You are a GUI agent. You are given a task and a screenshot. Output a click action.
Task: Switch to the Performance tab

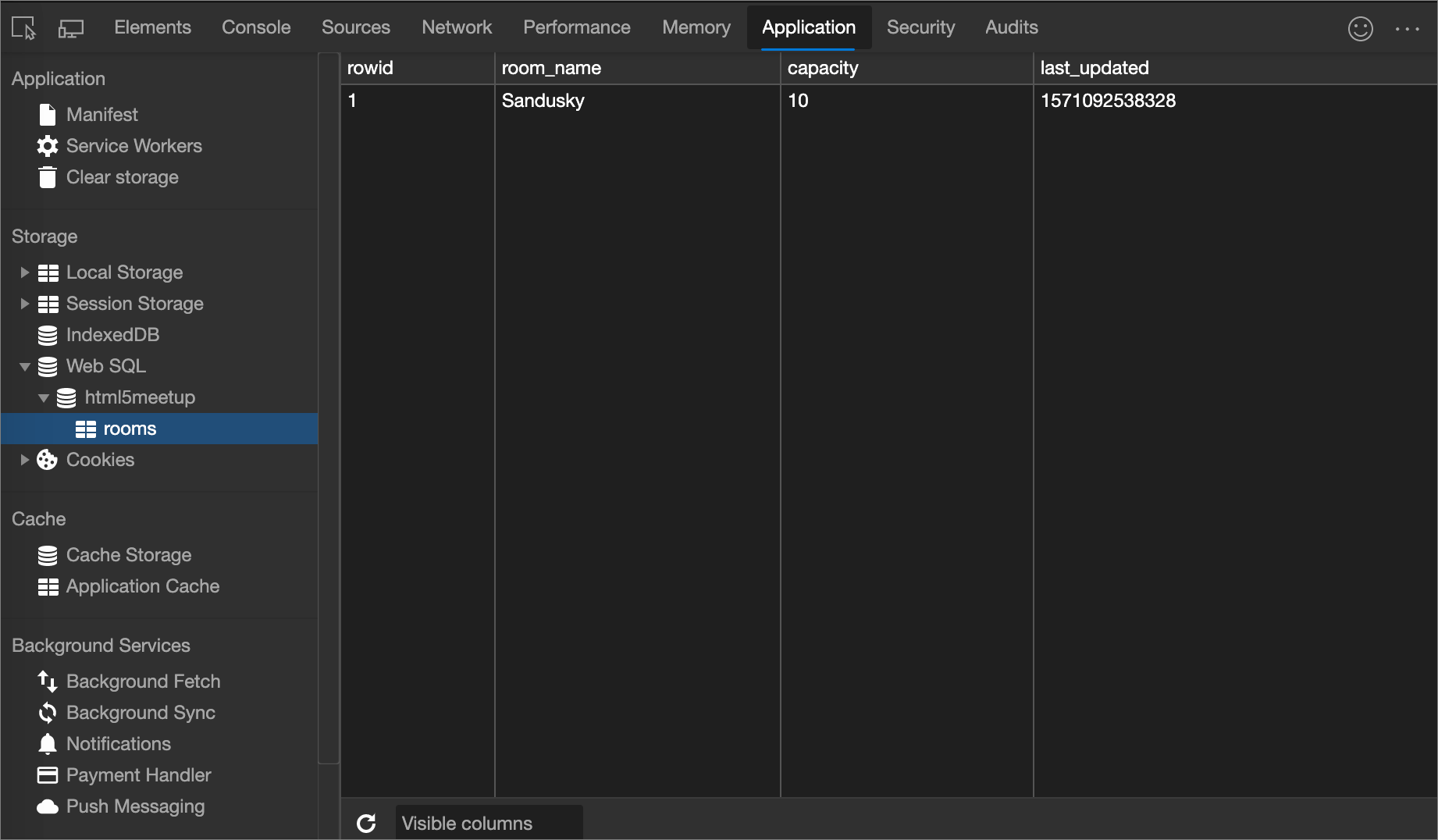pos(577,27)
